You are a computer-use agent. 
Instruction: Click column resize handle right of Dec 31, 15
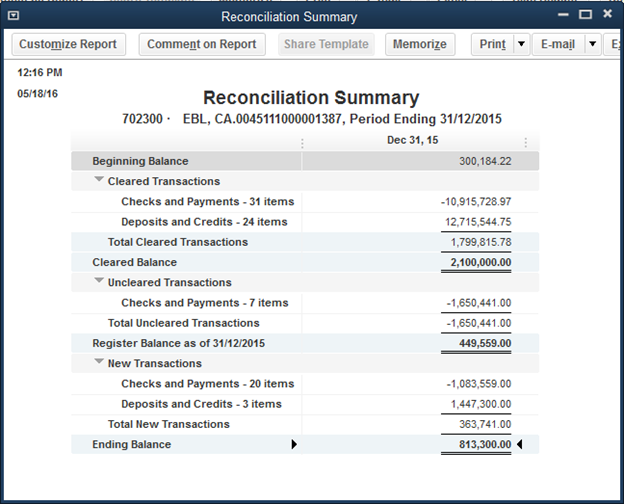click(x=525, y=142)
